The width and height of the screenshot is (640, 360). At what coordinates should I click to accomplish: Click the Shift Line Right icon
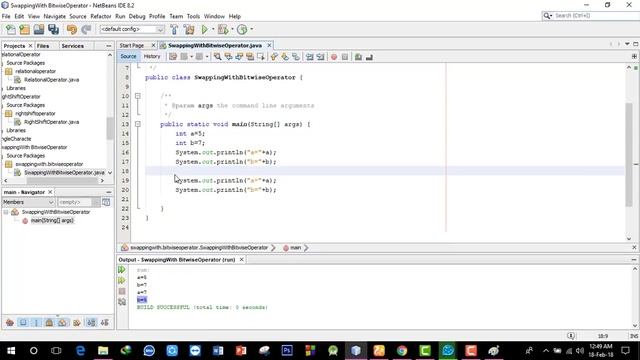click(x=320, y=57)
